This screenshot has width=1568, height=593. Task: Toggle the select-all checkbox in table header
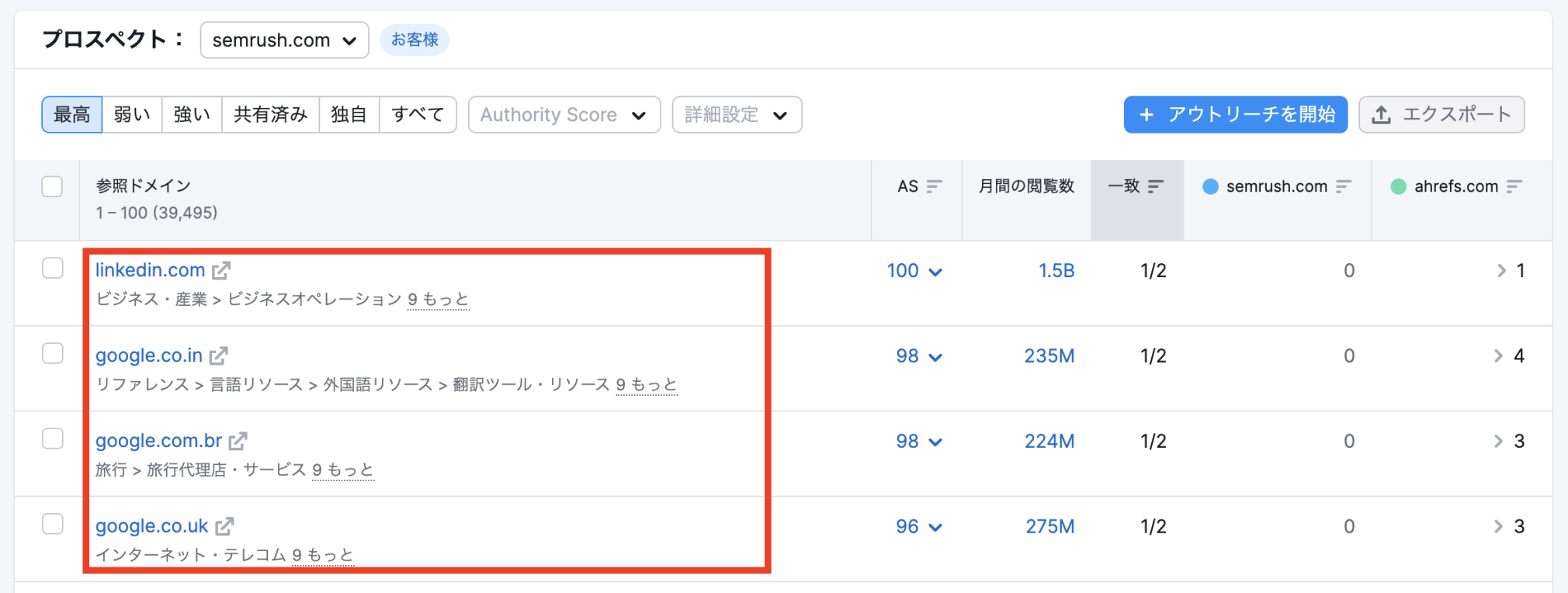pos(52,186)
